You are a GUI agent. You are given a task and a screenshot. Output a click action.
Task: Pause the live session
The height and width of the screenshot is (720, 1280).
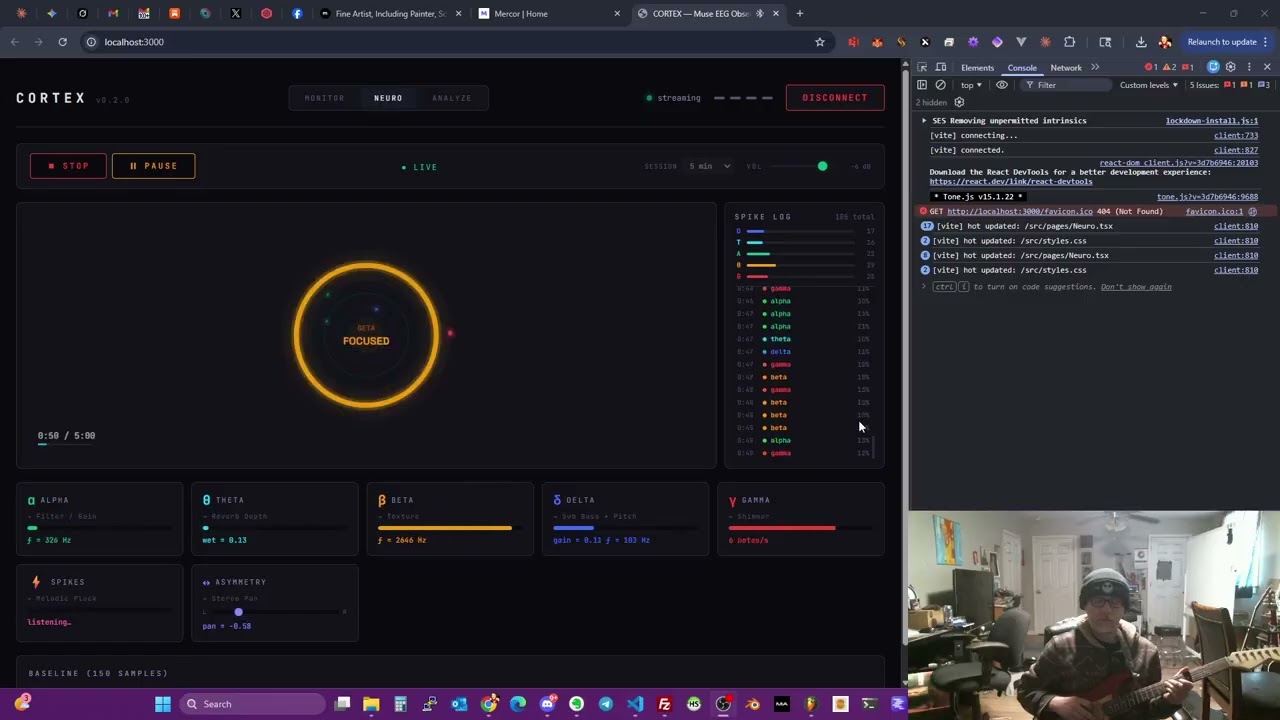153,166
